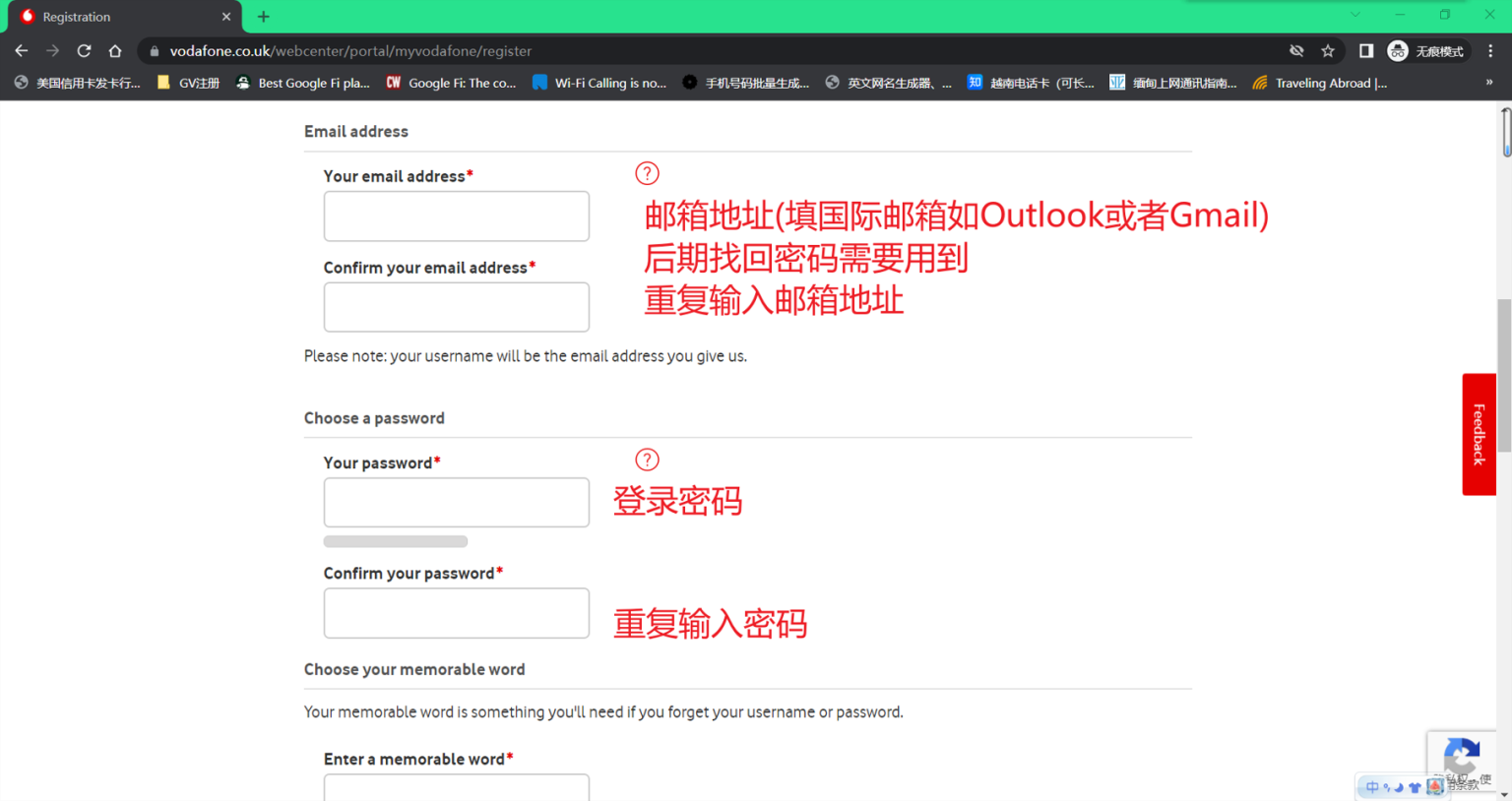Click the question mark beside Your password

coord(647,460)
